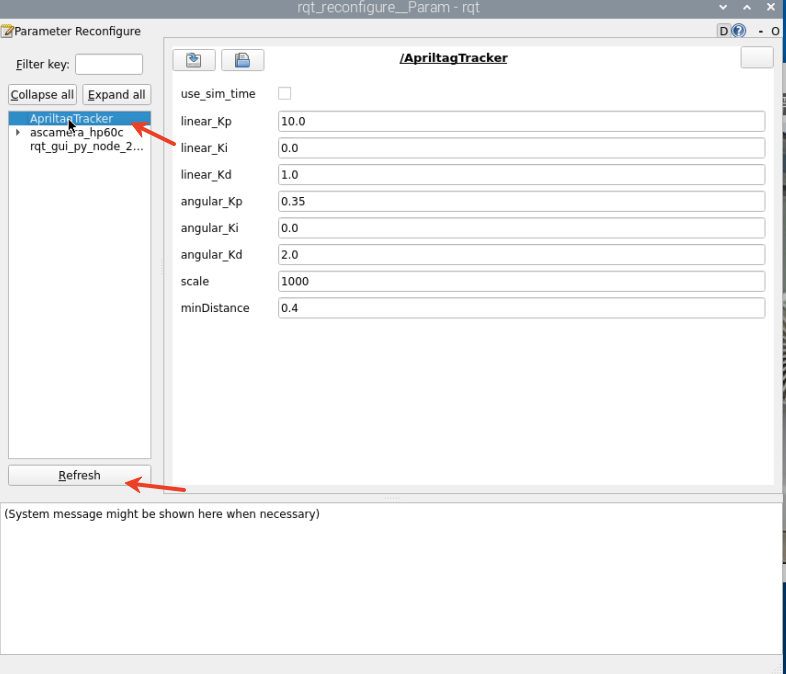This screenshot has width=786, height=674.
Task: Click the O close-plugin button in header
Action: click(x=775, y=32)
